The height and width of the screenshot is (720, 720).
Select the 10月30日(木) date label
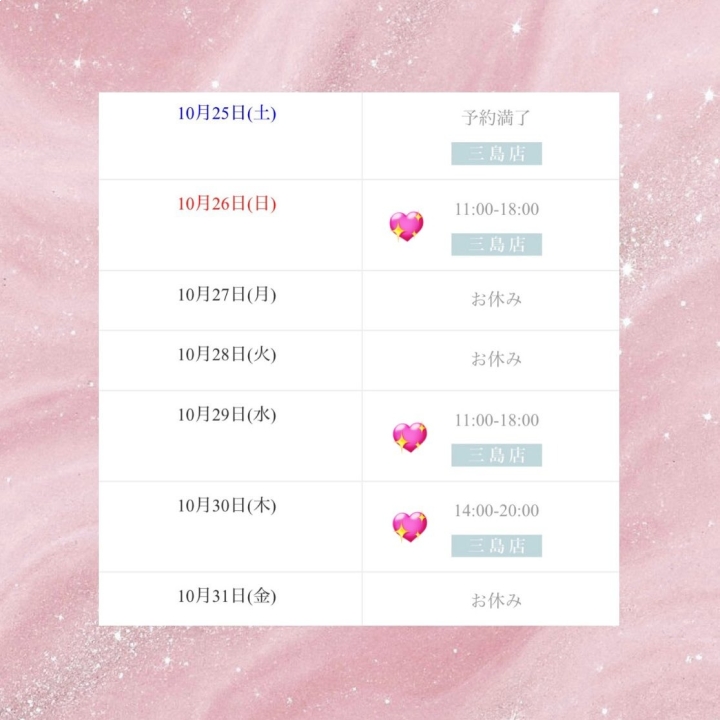click(227, 505)
